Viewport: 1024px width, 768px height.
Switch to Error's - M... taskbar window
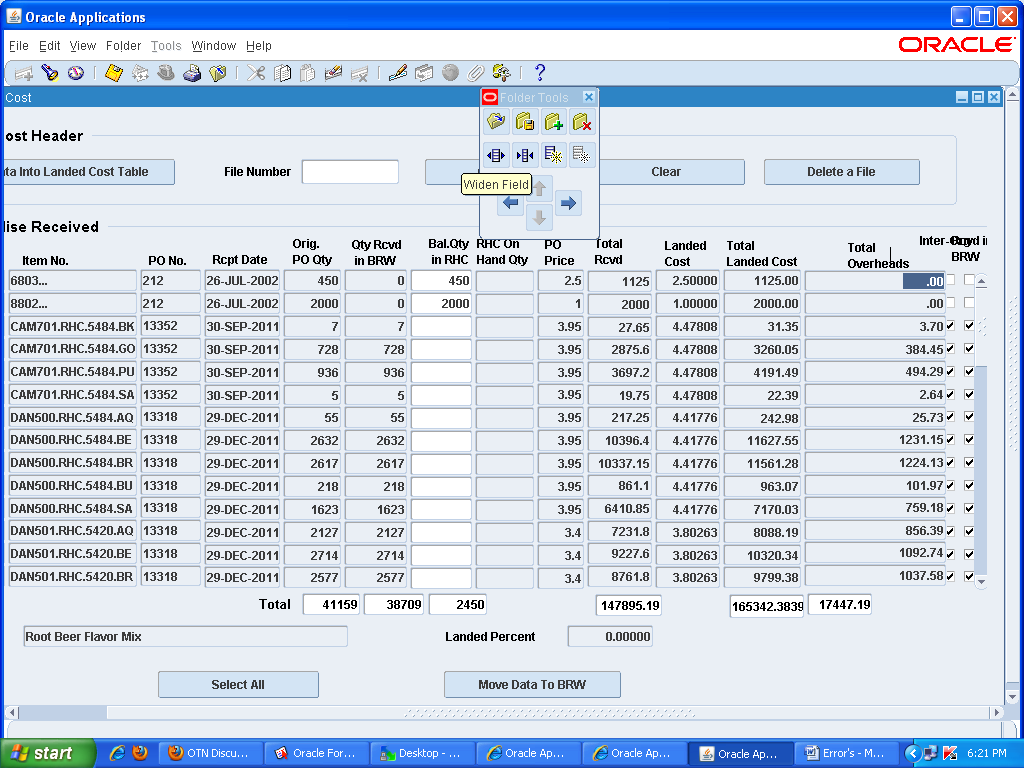coord(845,753)
